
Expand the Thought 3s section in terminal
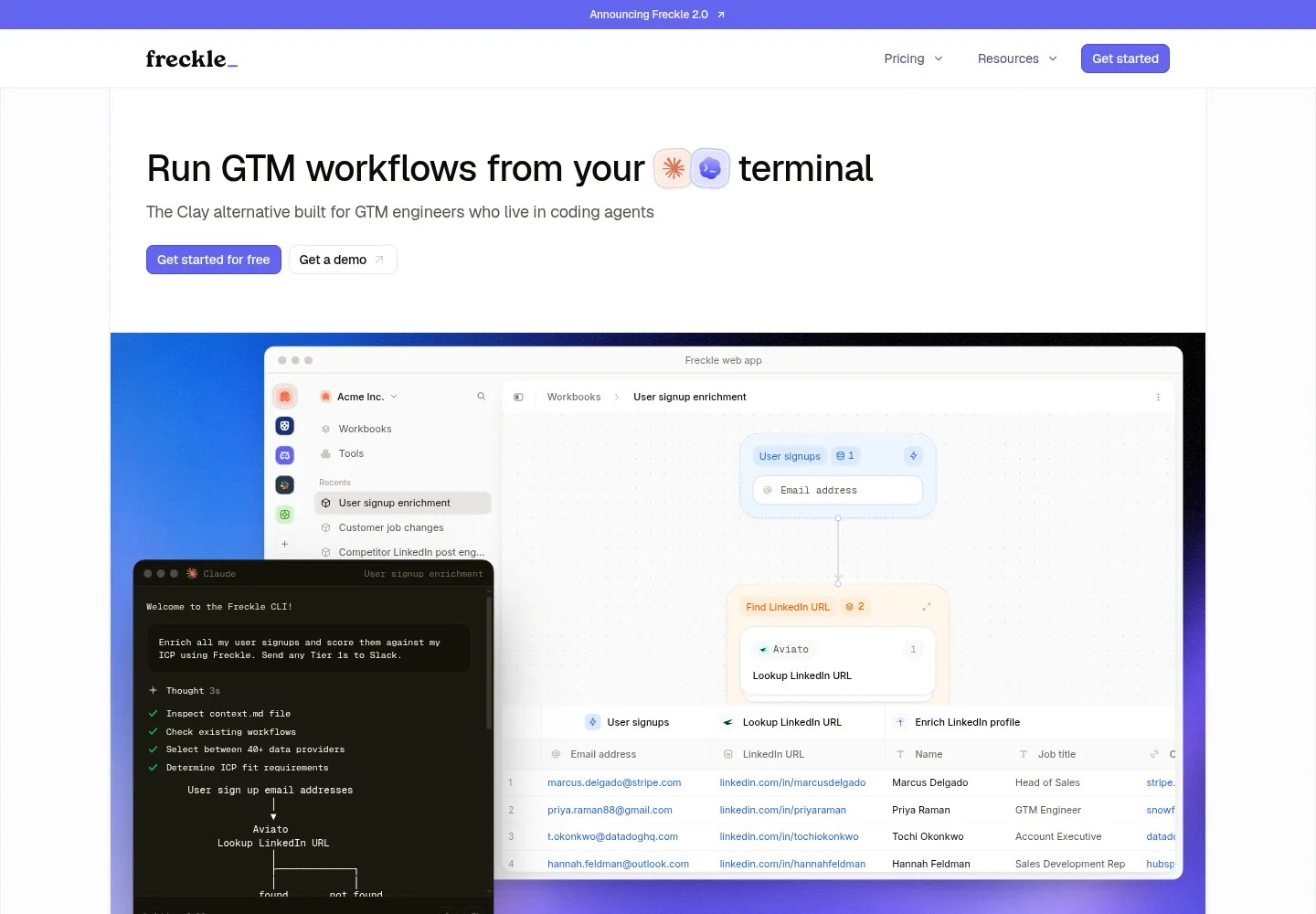pyautogui.click(x=184, y=691)
